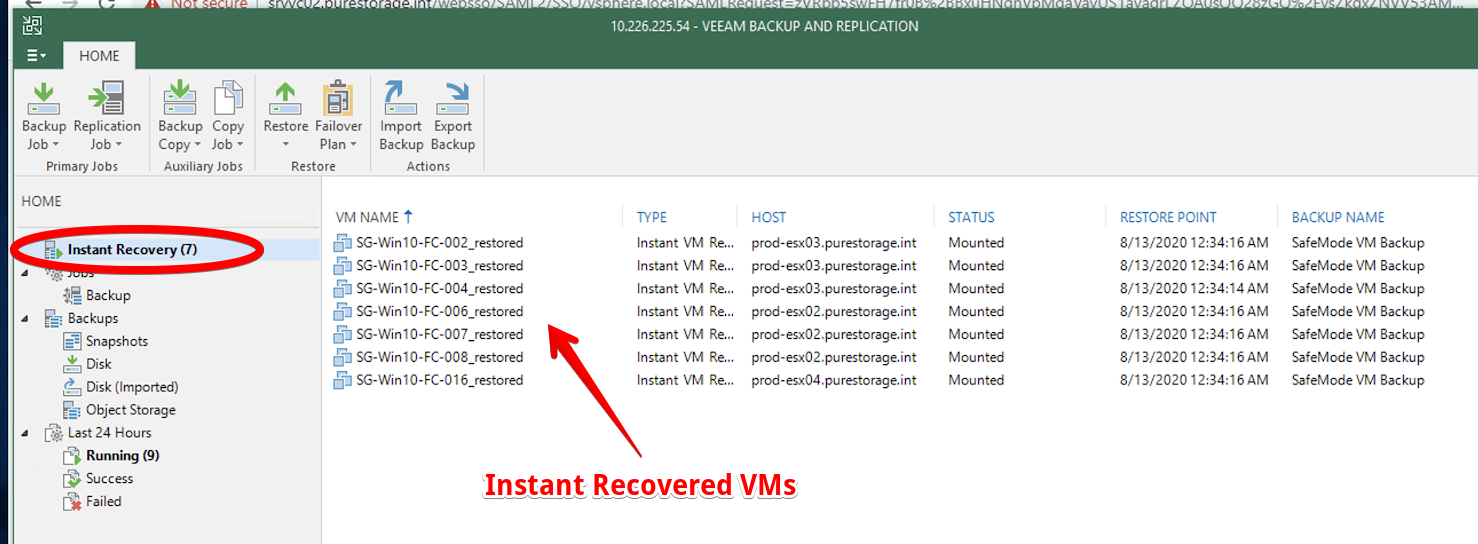Open the main hamburger menu
The height and width of the screenshot is (544, 1478).
point(36,56)
